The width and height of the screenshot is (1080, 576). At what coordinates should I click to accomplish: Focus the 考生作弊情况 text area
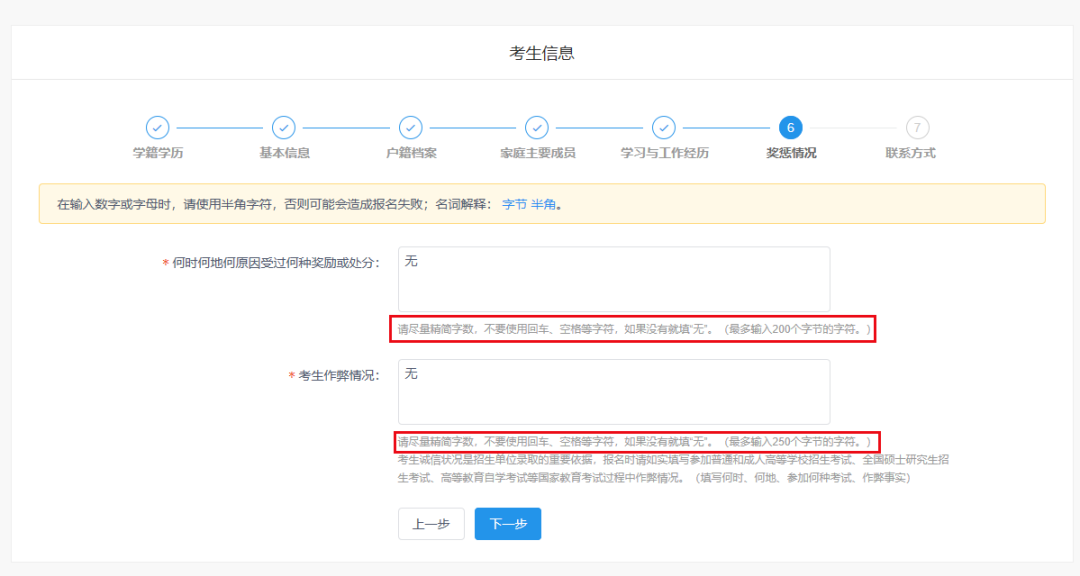pyautogui.click(x=613, y=391)
